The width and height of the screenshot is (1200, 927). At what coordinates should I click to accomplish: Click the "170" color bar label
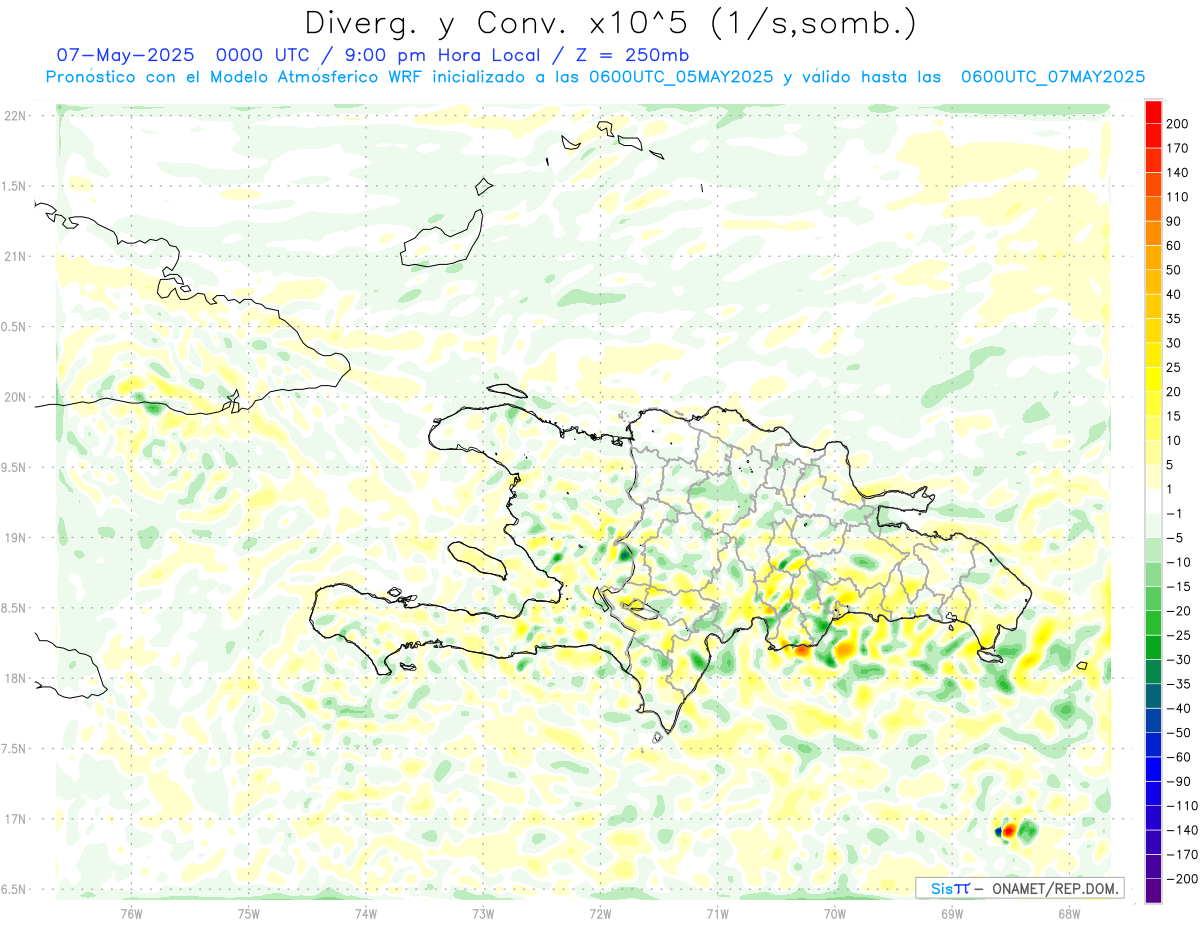[1178, 148]
